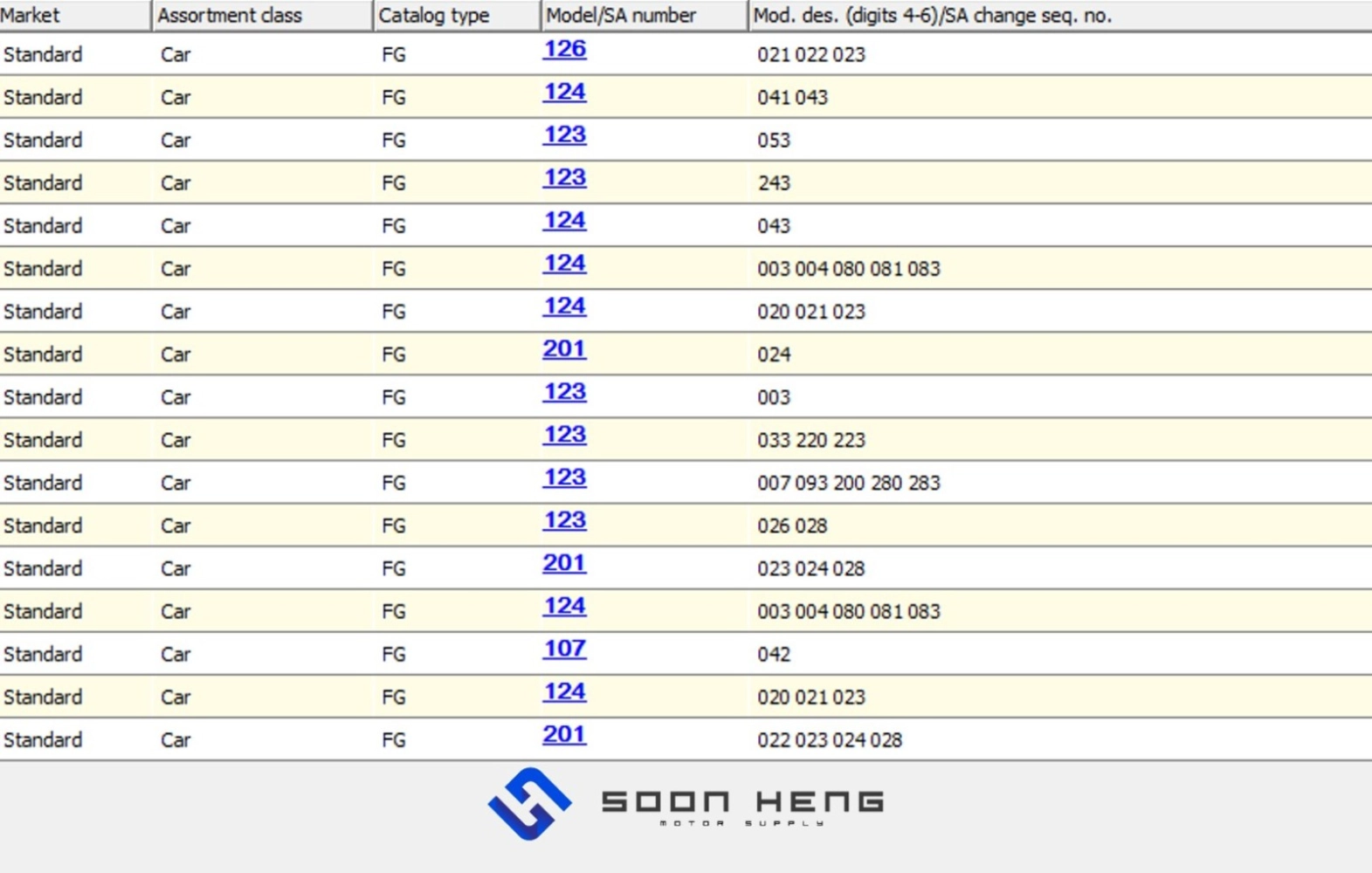This screenshot has height=873, width=1372.
Task: Click the Car cell in the 107 row
Action: 176,654
